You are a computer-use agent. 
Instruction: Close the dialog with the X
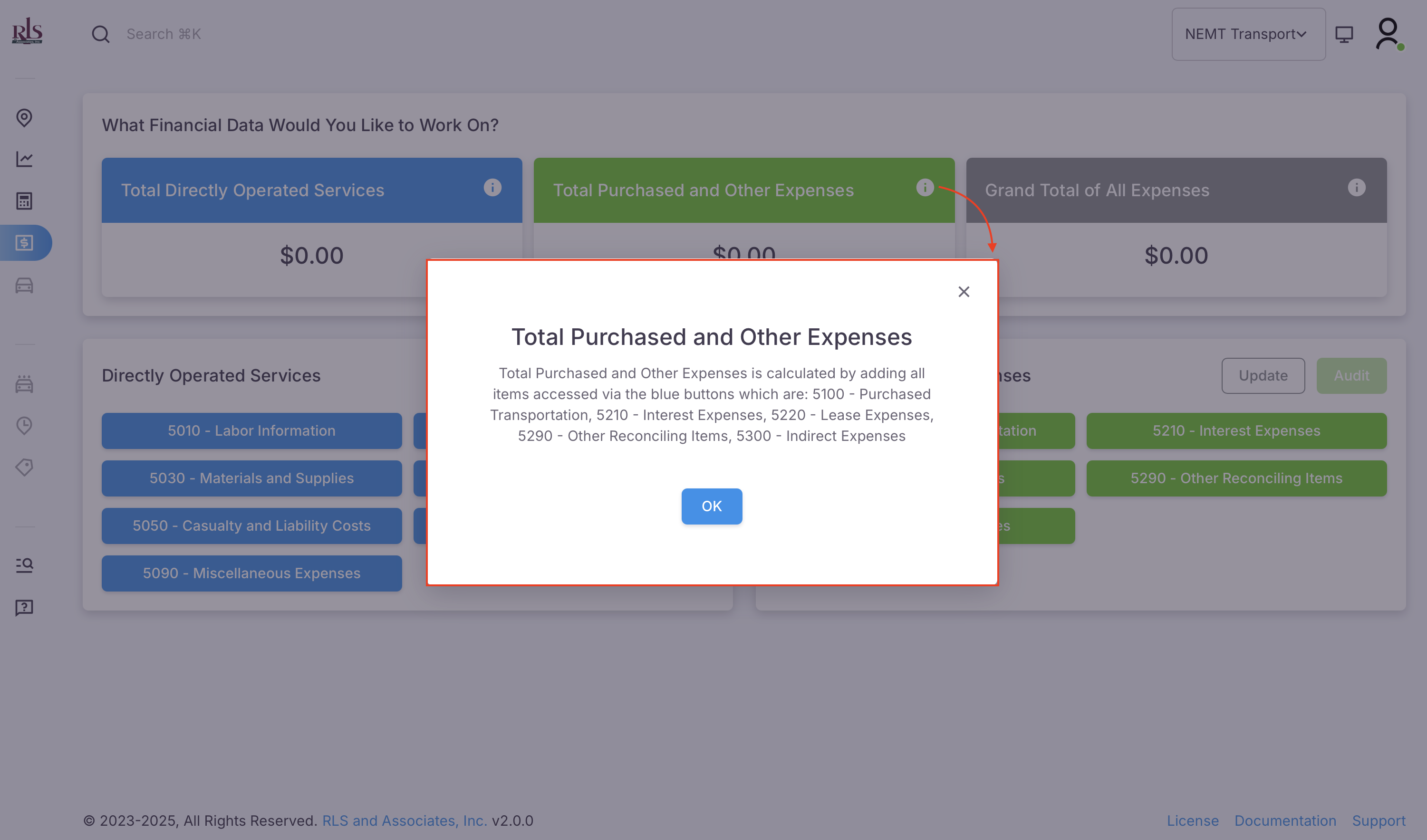(964, 292)
